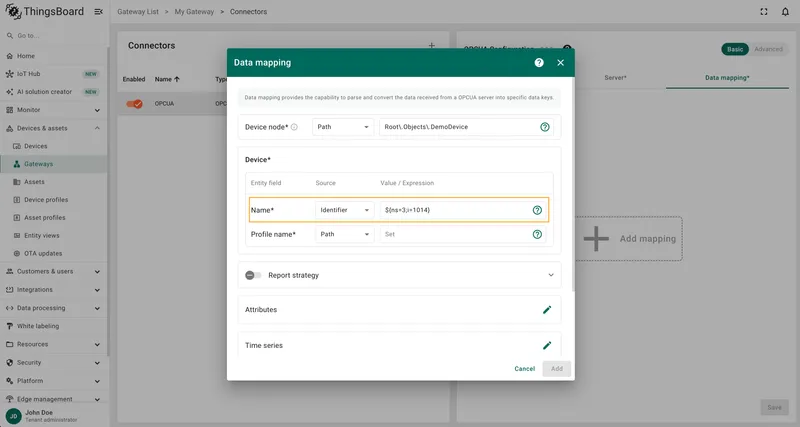Select Gateways in sidebar
The width and height of the screenshot is (800, 427).
click(54, 164)
